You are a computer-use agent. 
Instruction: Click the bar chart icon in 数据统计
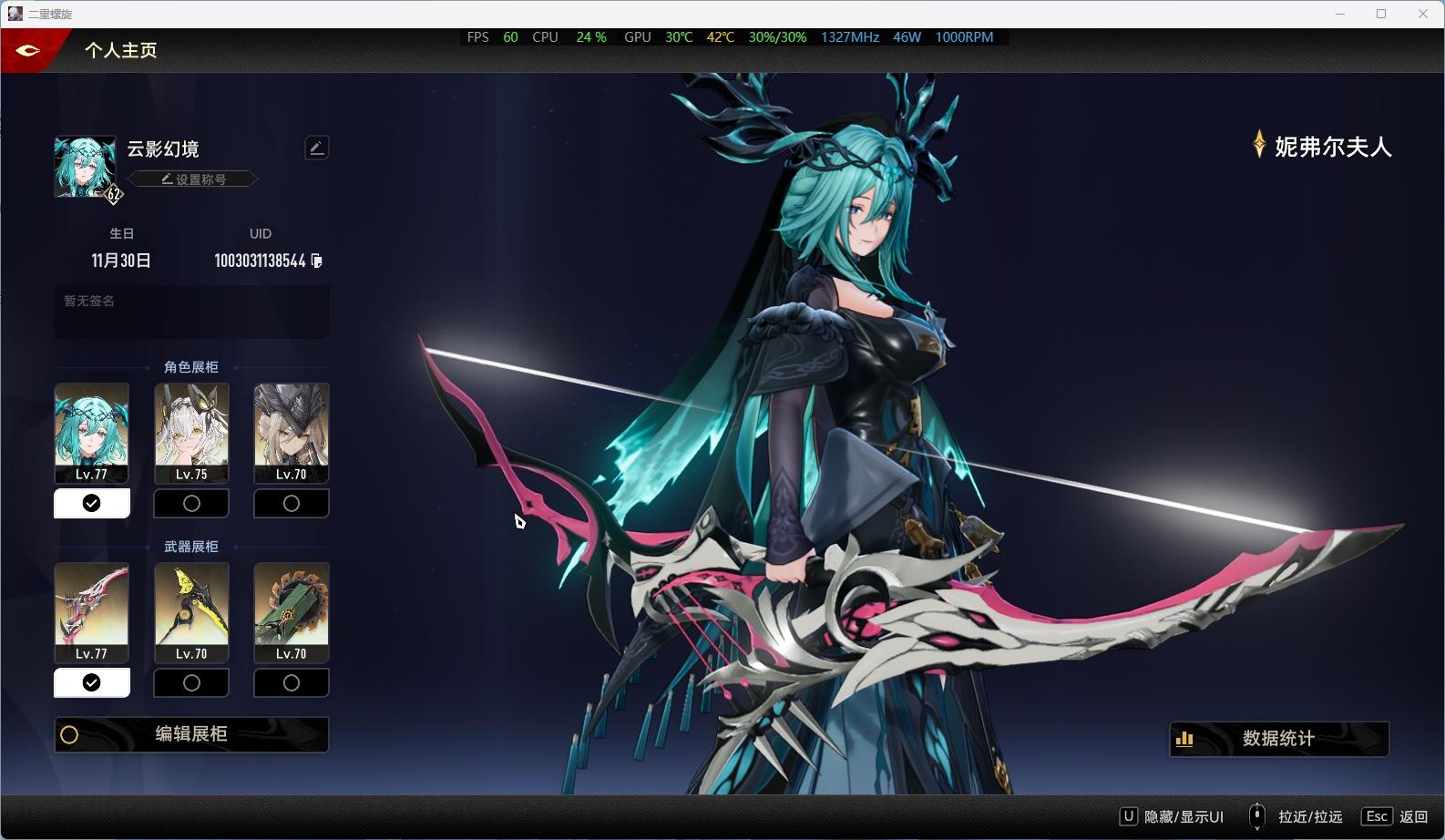click(x=1184, y=739)
